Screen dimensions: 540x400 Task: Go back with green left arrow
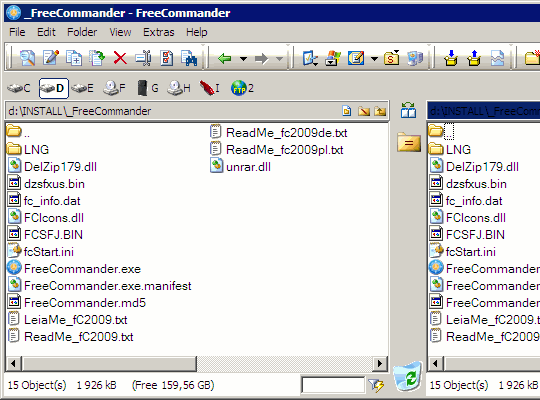coord(225,59)
